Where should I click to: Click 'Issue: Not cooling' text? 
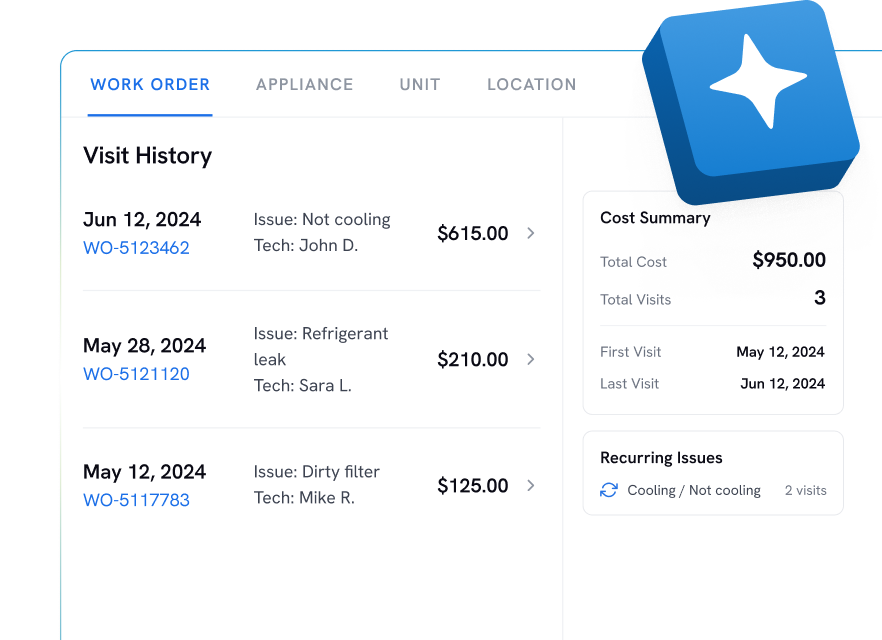[322, 219]
